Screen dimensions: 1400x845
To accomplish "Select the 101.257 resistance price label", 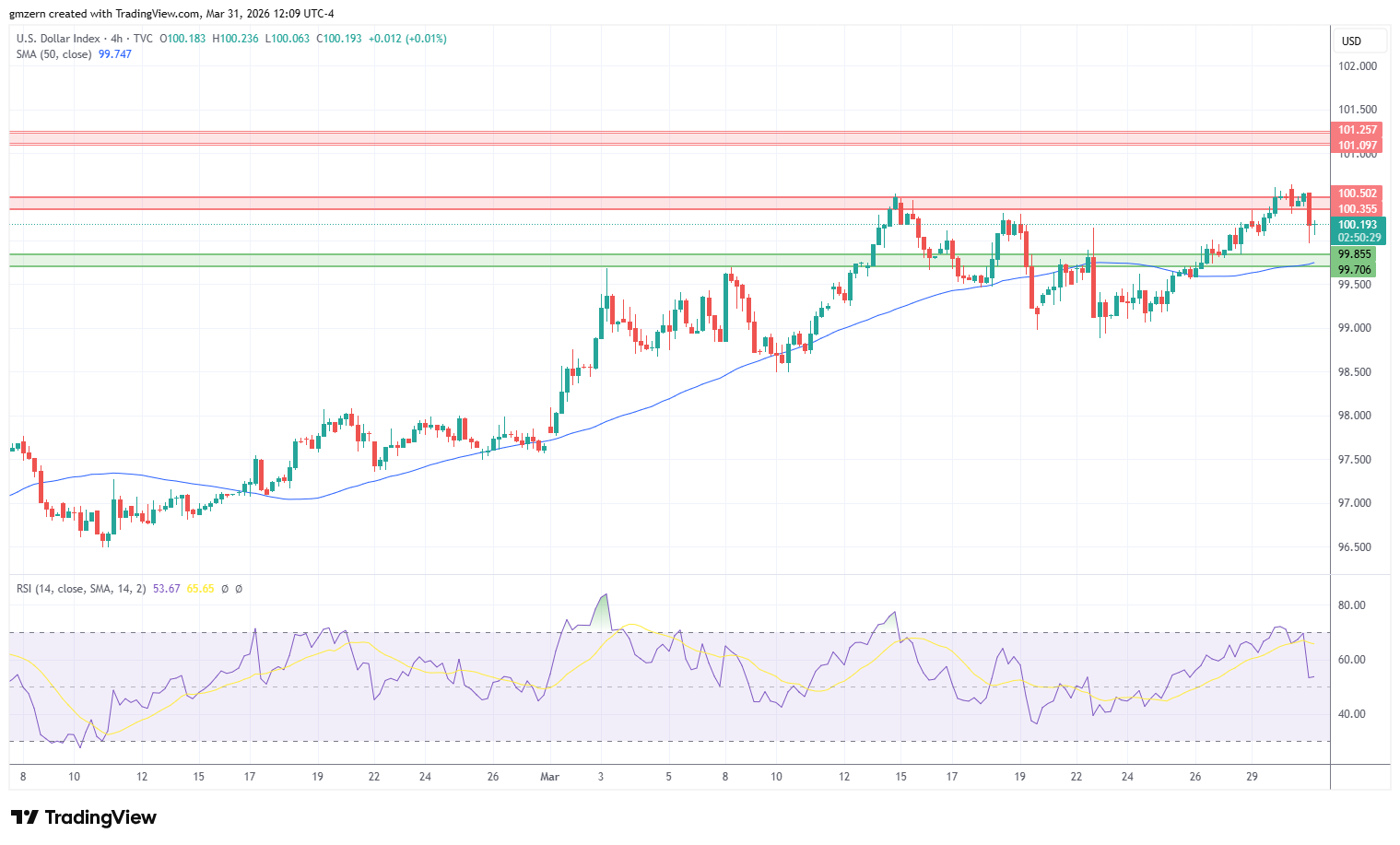I will (x=1358, y=130).
